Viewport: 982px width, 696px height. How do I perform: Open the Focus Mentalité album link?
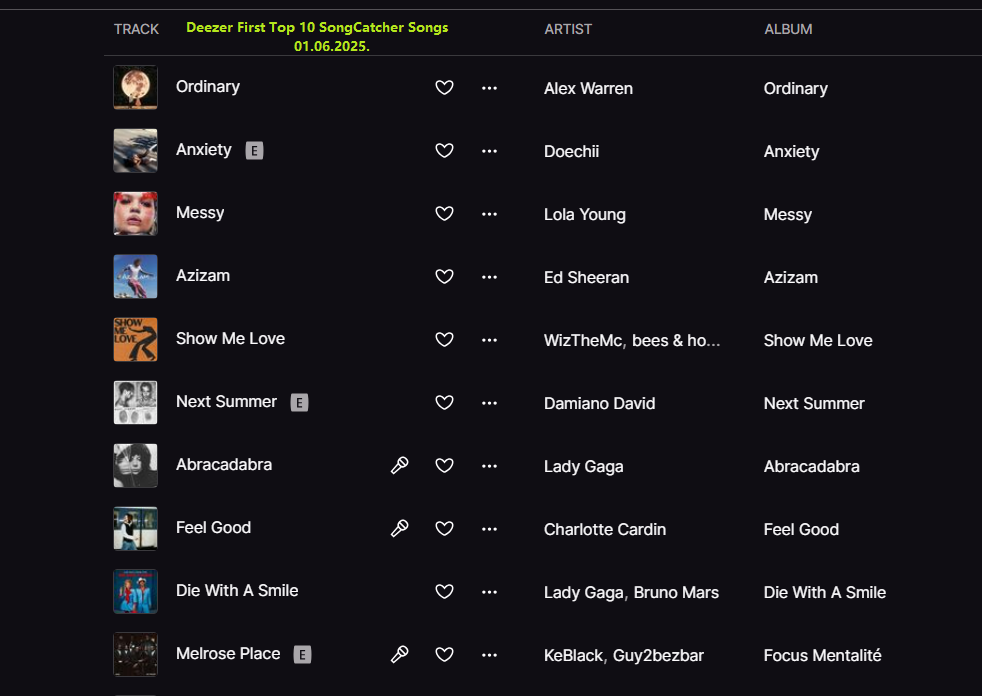[822, 656]
